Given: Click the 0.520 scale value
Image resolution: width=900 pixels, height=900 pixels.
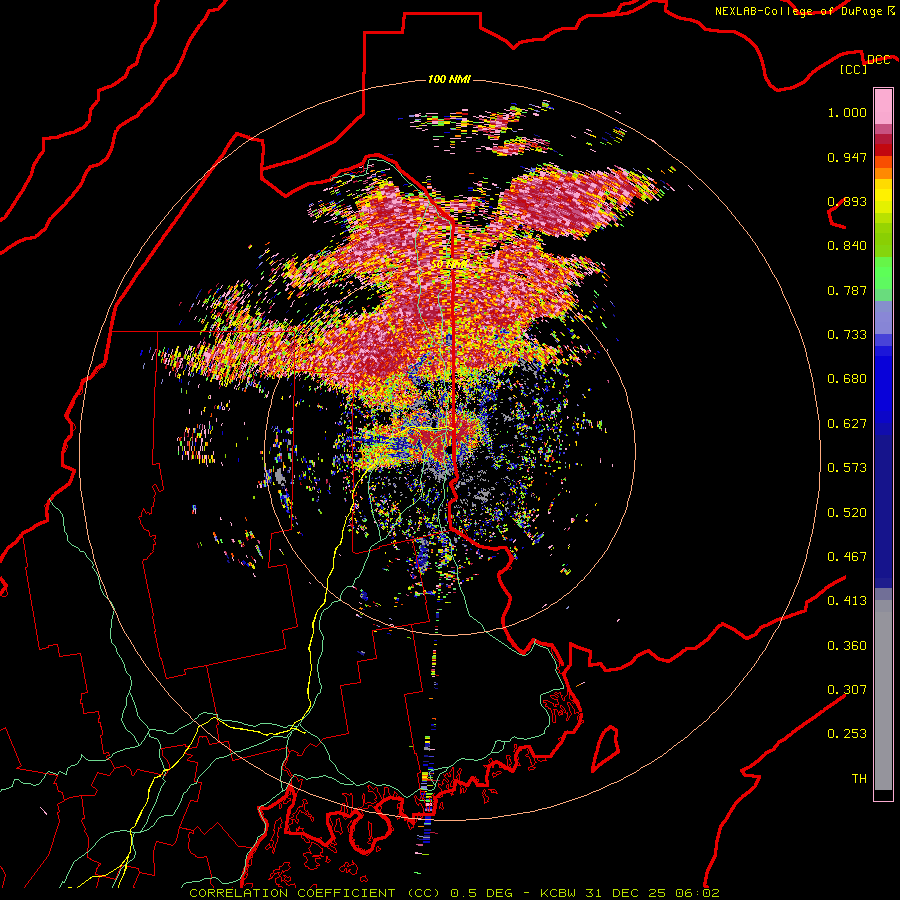Looking at the screenshot, I should (x=847, y=513).
